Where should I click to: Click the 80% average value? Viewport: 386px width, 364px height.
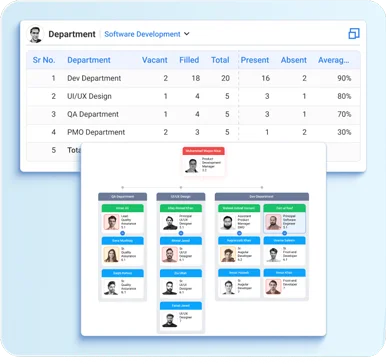point(344,96)
